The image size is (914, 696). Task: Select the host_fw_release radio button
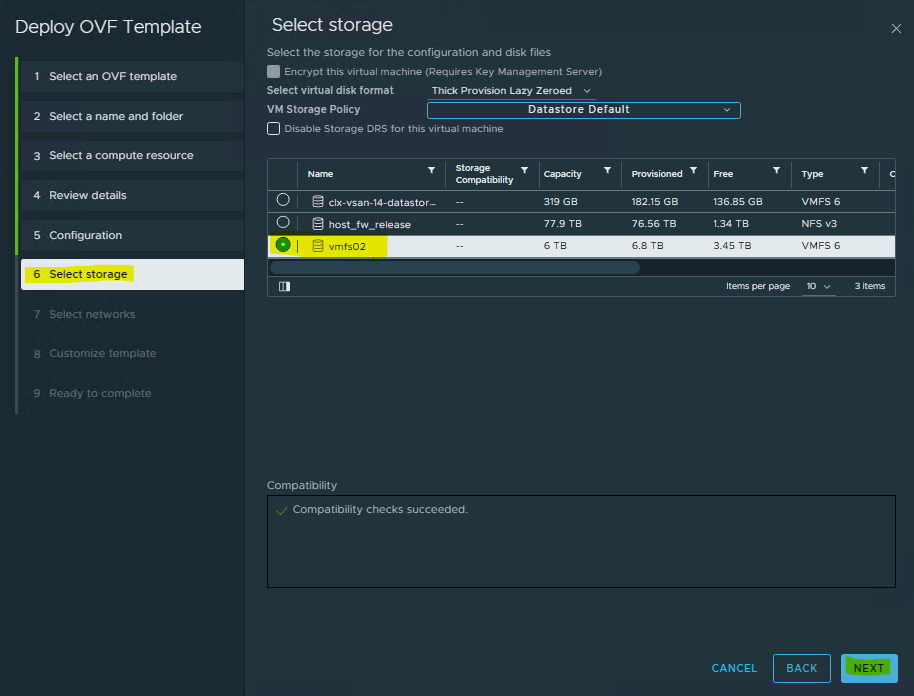pyautogui.click(x=283, y=222)
